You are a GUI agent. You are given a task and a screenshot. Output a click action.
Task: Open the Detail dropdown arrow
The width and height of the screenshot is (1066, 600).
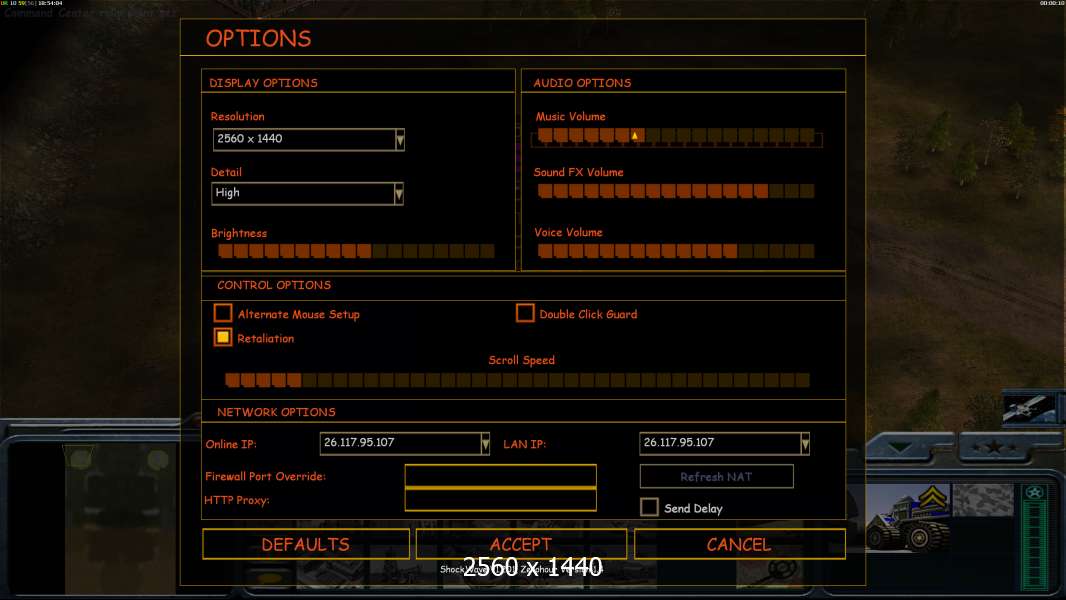(398, 194)
